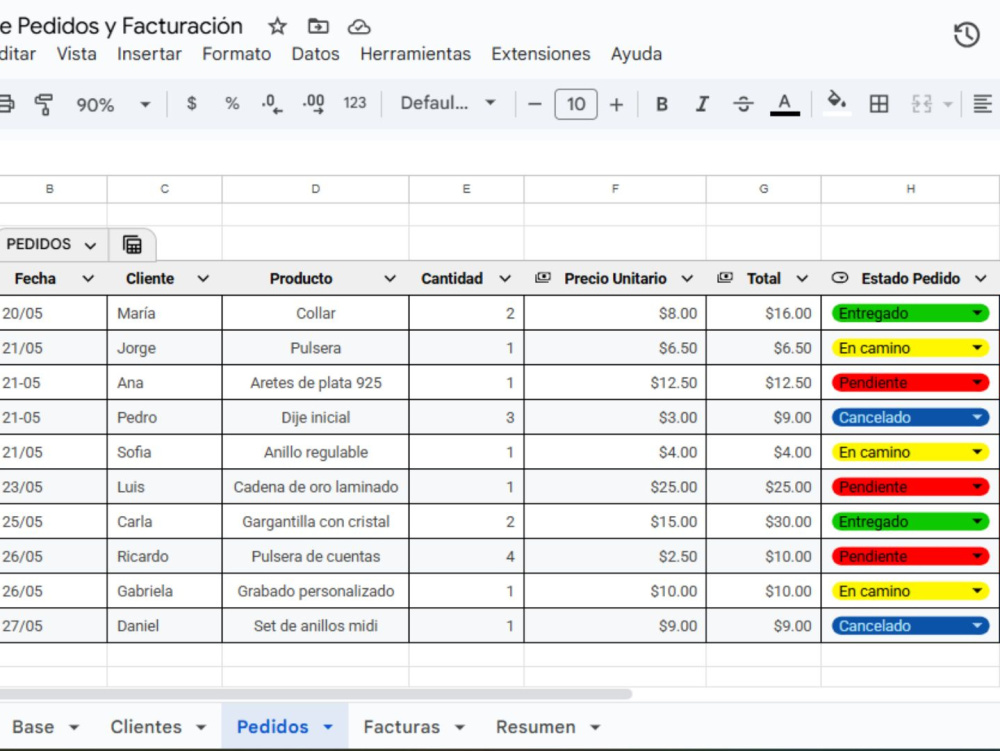Star the document title
Screen dimensions: 1000x751
(277, 26)
